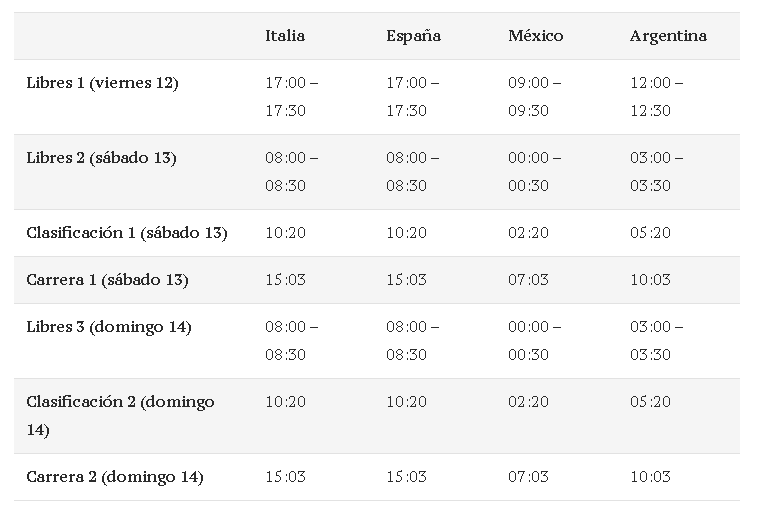Select Clasificación 2 Italia time 10:20
The image size is (760, 518).
285,402
